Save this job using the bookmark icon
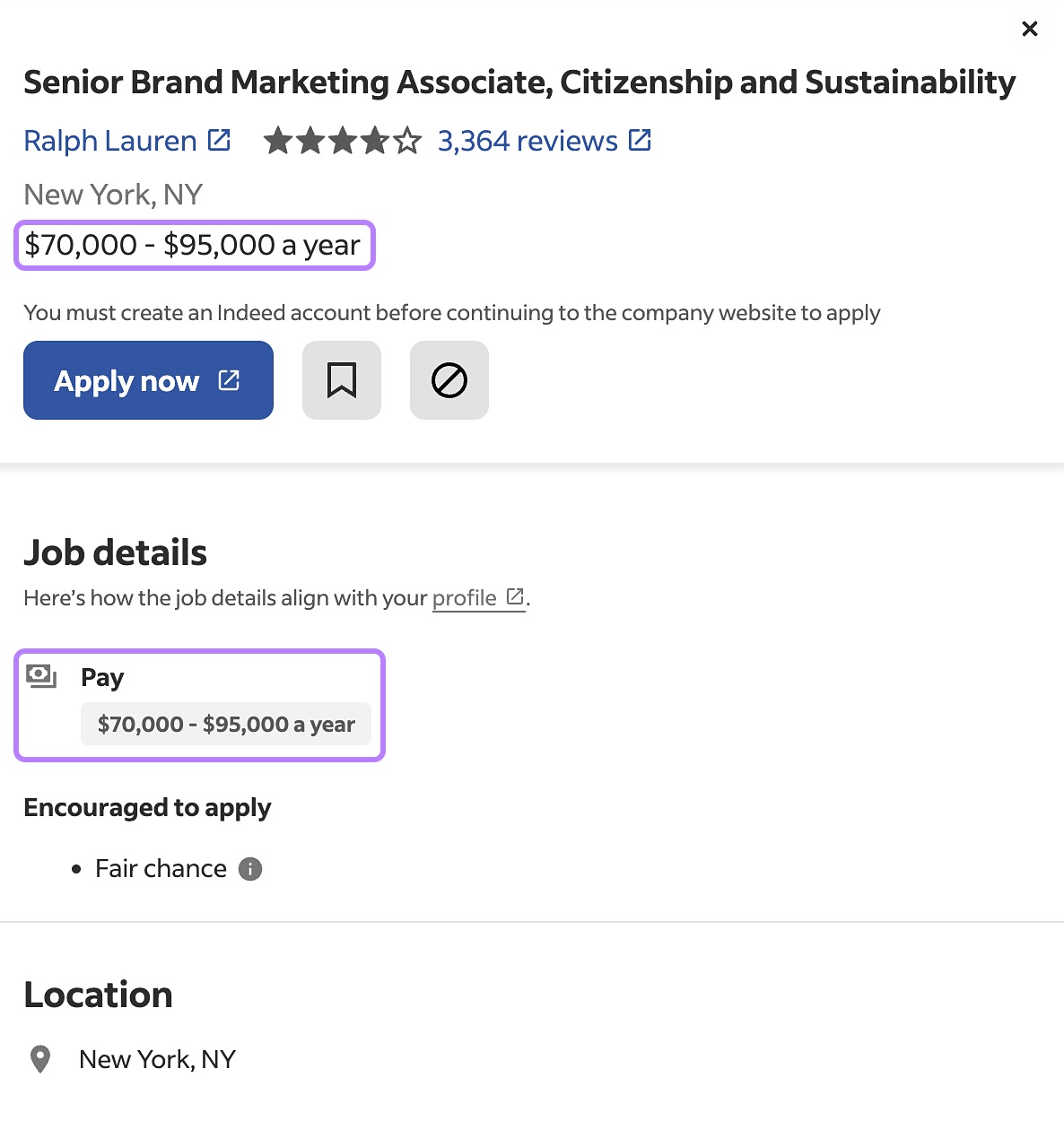The image size is (1064, 1121). (x=341, y=380)
